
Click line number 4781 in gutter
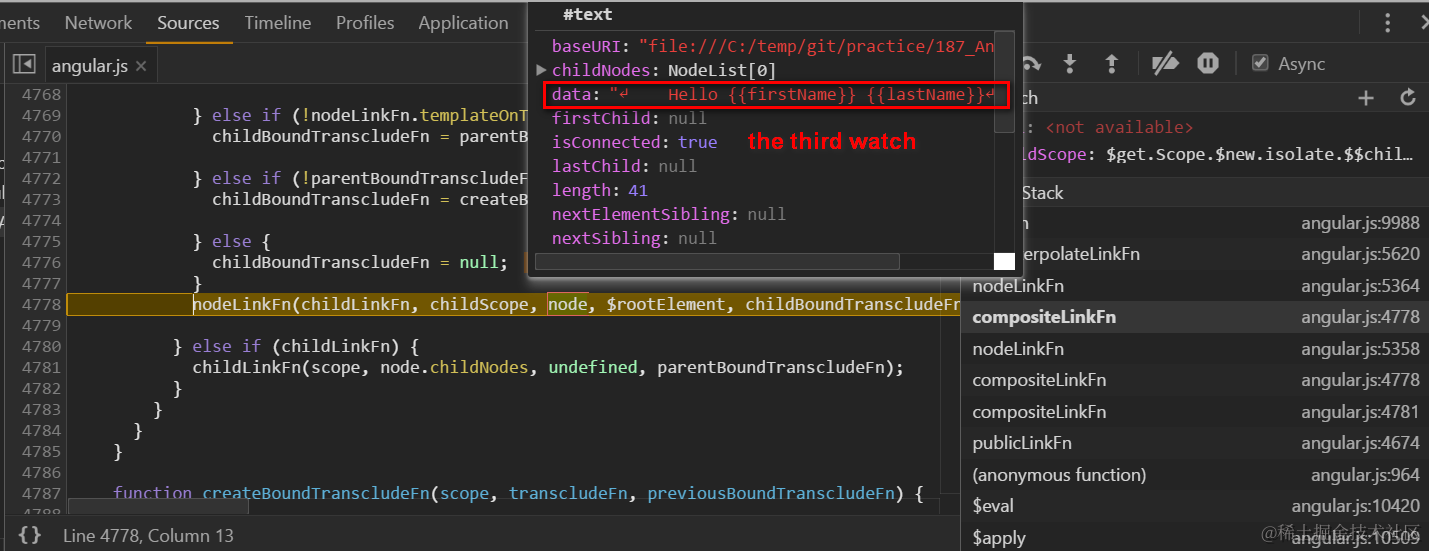tap(41, 367)
